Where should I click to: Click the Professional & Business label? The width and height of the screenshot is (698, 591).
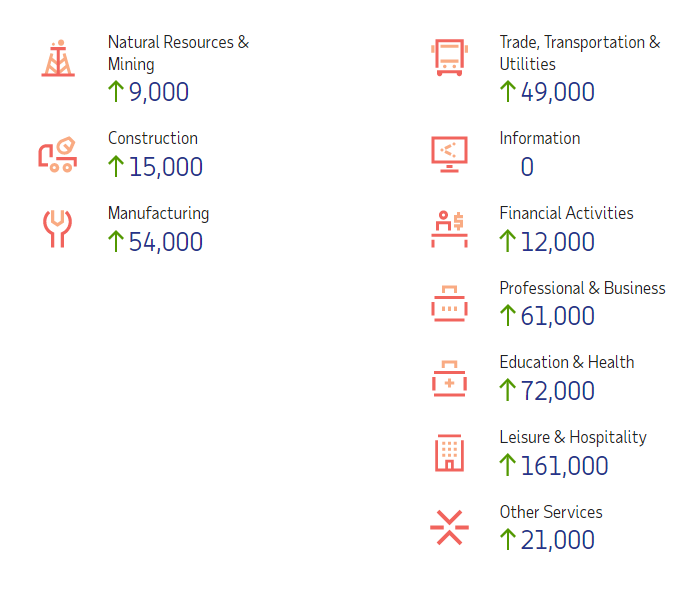(582, 288)
